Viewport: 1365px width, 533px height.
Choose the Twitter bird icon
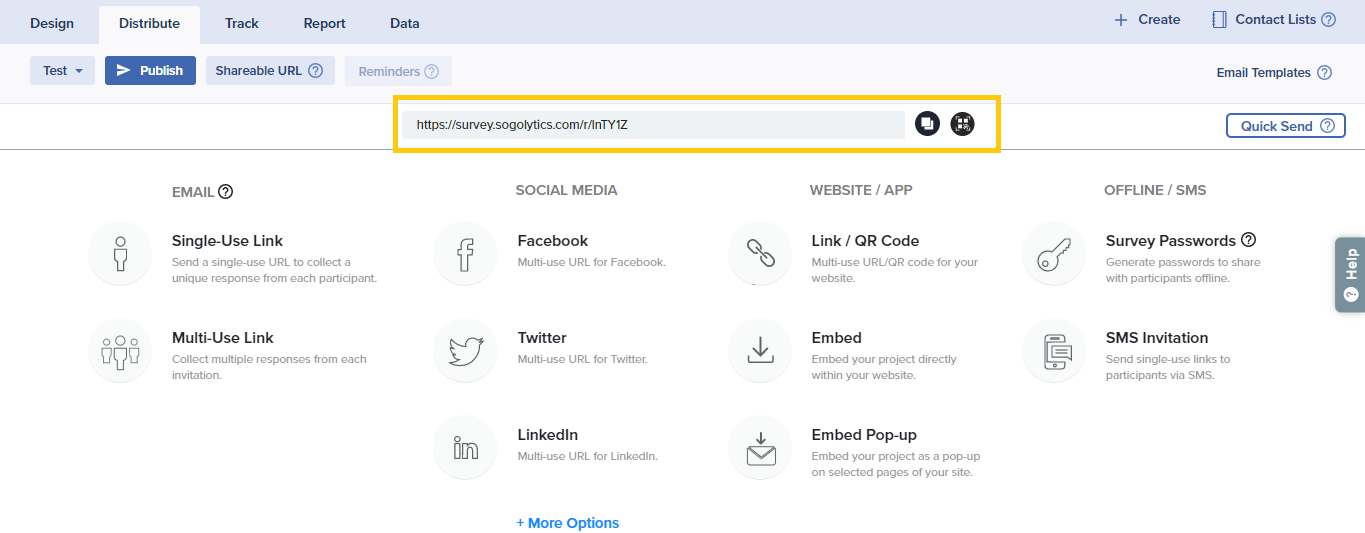pos(465,351)
